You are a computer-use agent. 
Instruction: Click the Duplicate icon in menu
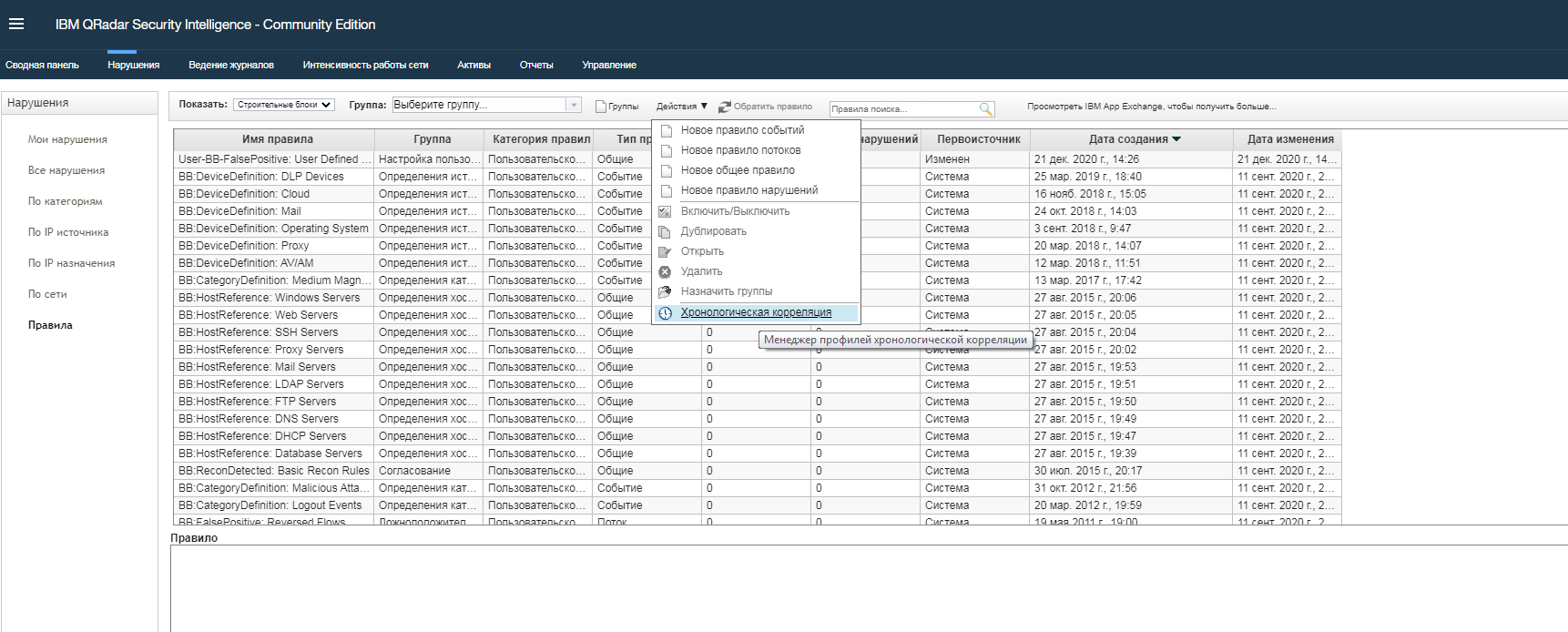(666, 231)
